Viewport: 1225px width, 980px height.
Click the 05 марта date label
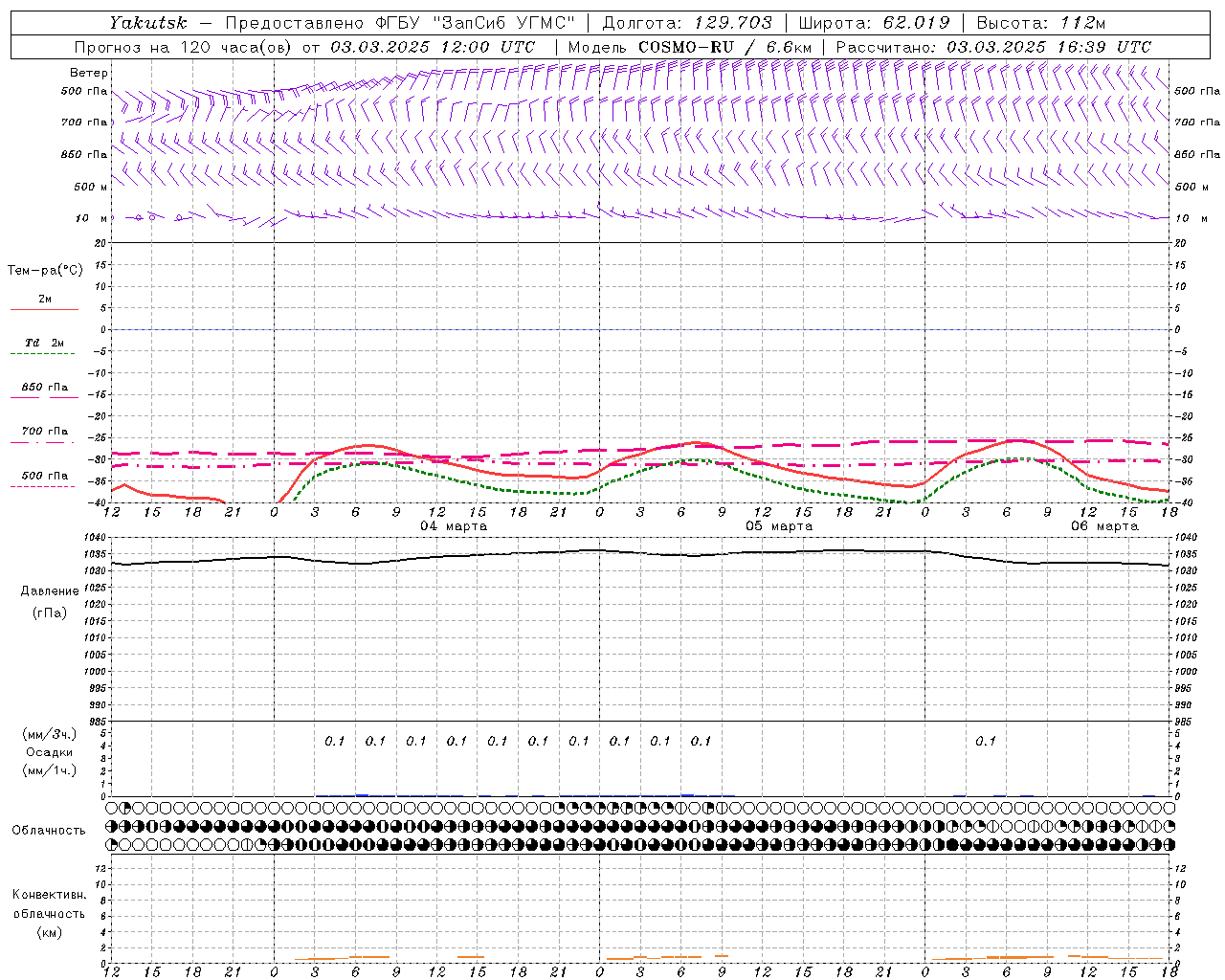(x=779, y=526)
